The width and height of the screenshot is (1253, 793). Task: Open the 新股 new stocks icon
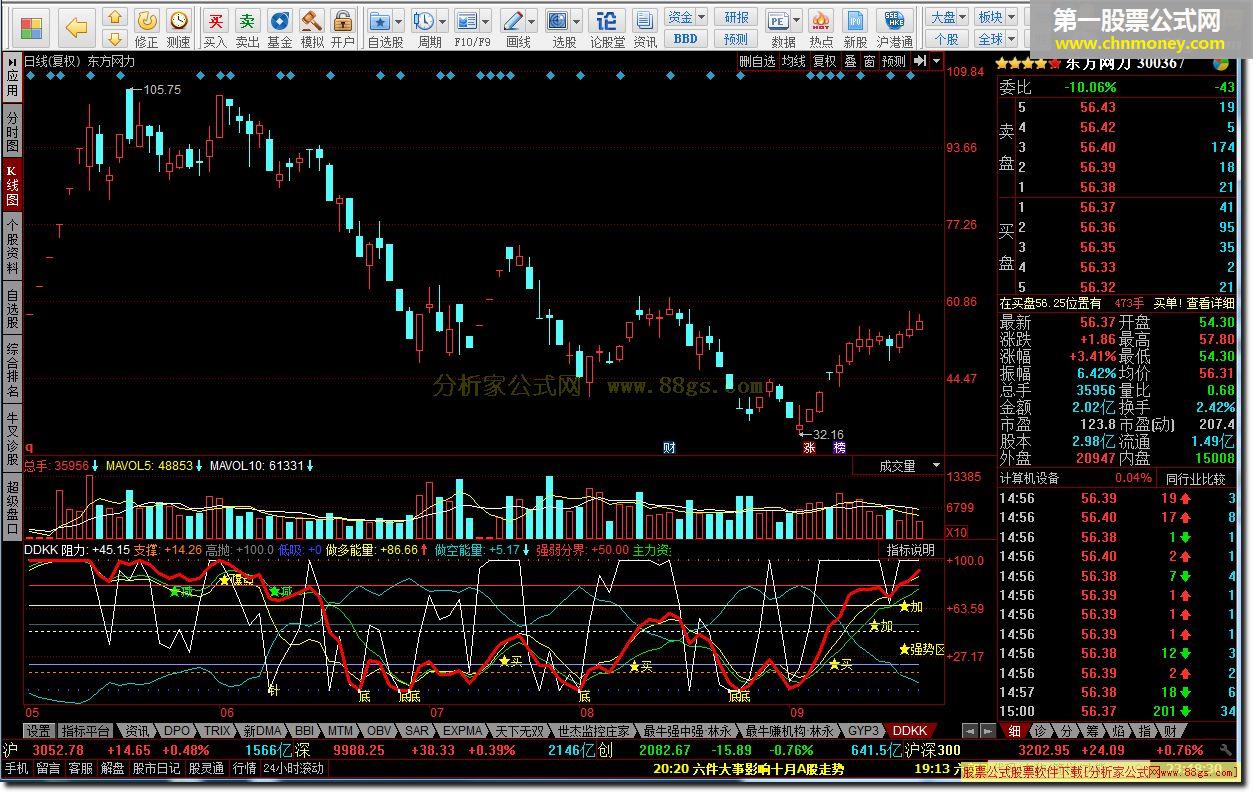click(x=855, y=27)
